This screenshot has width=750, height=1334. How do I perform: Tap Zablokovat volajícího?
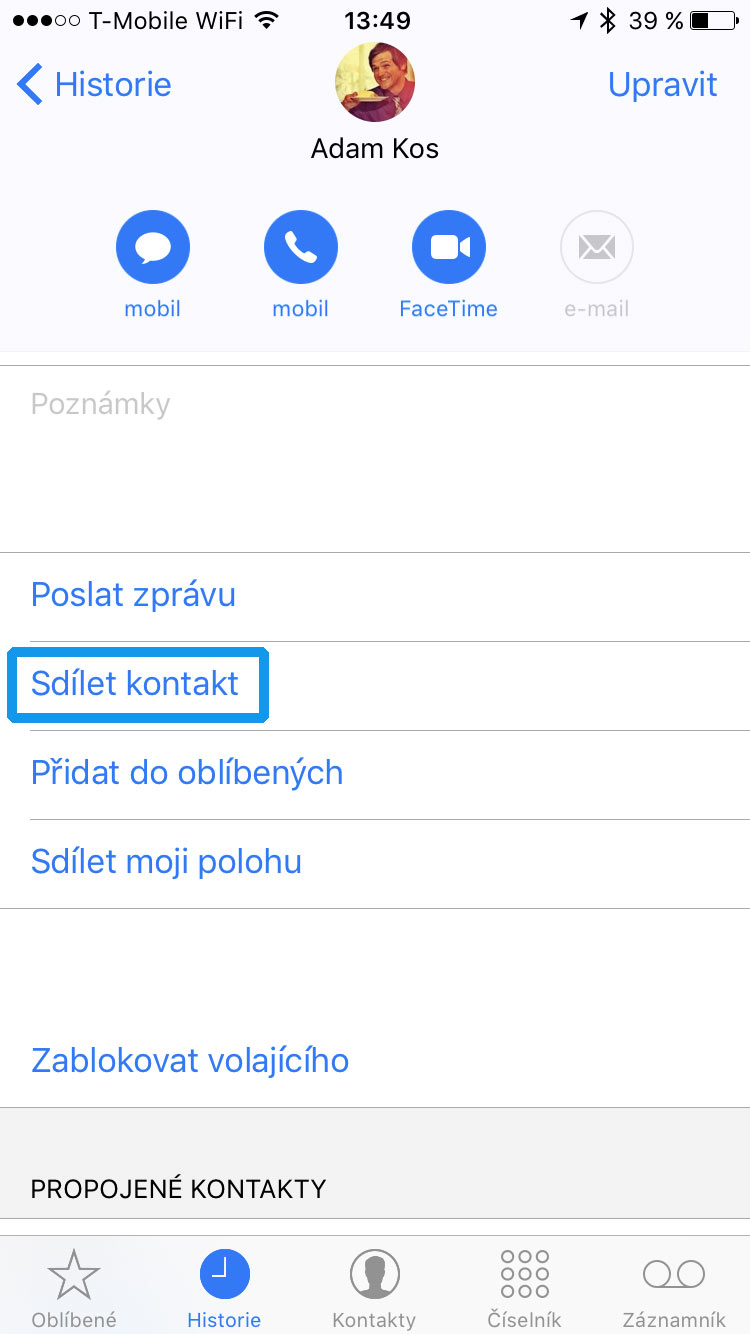point(190,1060)
